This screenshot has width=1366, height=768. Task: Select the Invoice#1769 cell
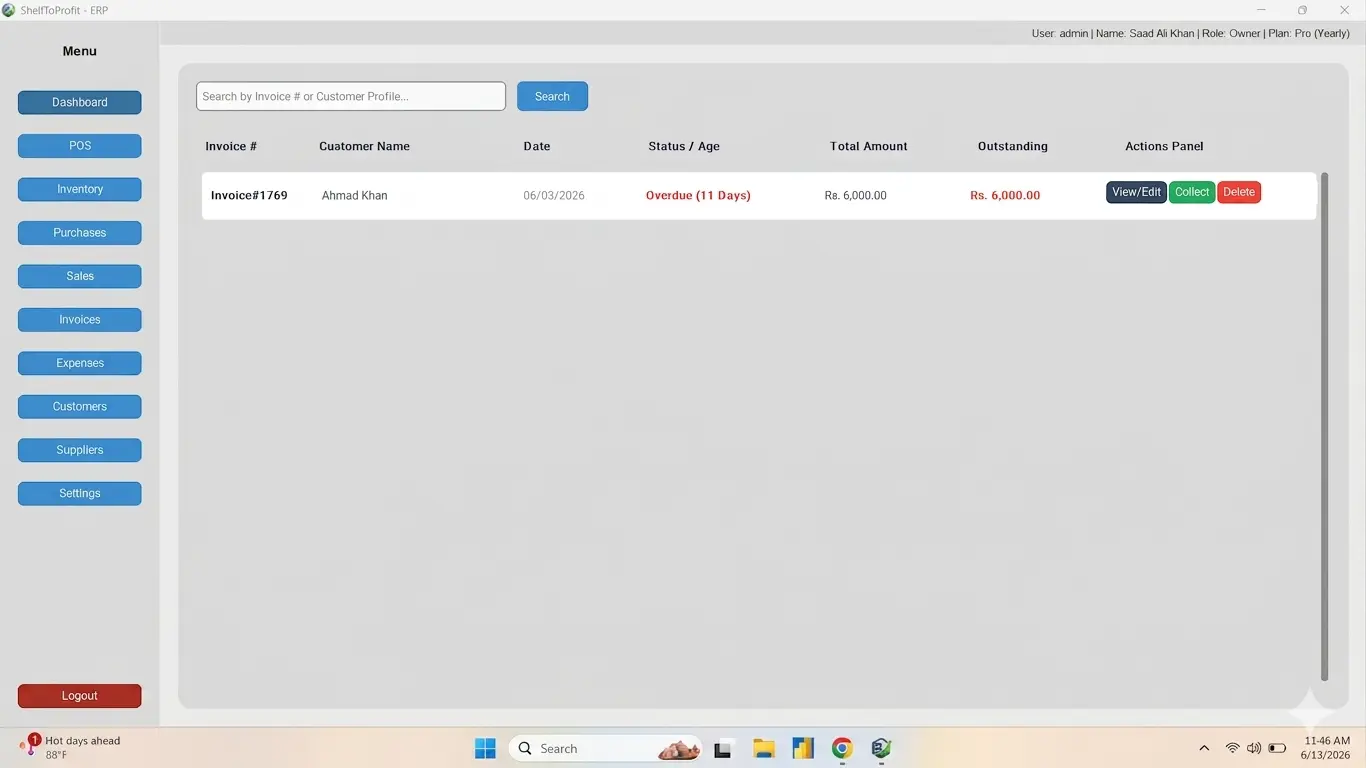[x=249, y=195]
